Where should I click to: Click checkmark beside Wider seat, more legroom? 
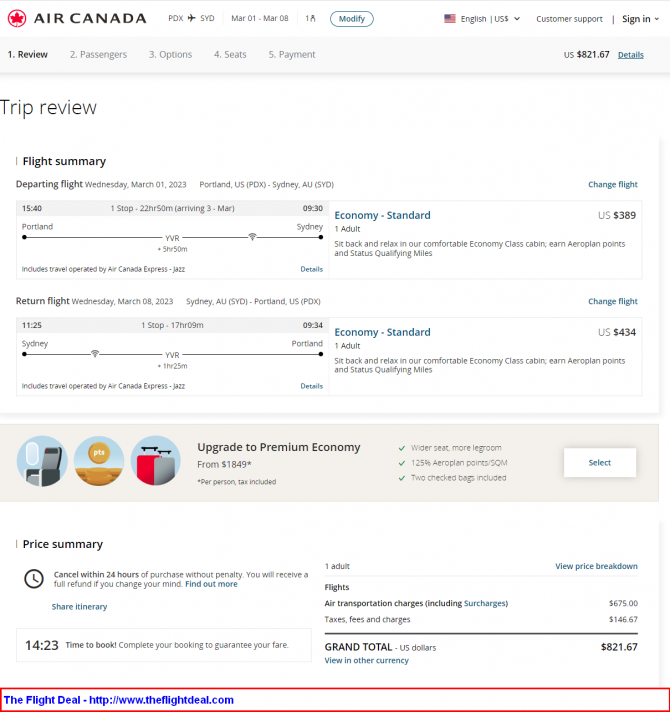(402, 448)
